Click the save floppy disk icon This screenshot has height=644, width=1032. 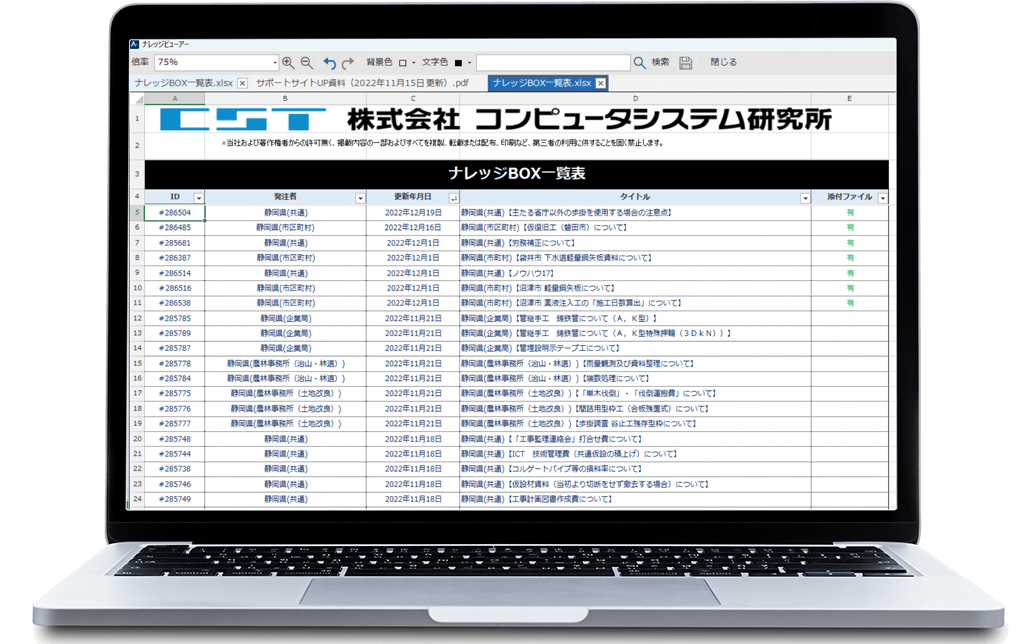pyautogui.click(x=685, y=62)
